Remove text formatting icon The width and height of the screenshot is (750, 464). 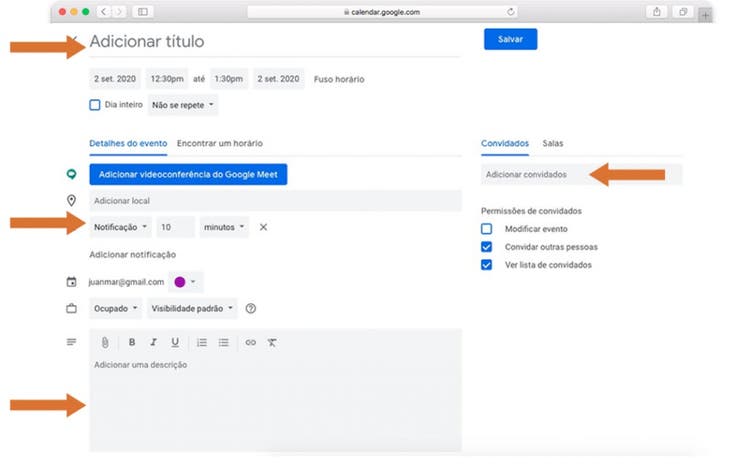[272, 342]
